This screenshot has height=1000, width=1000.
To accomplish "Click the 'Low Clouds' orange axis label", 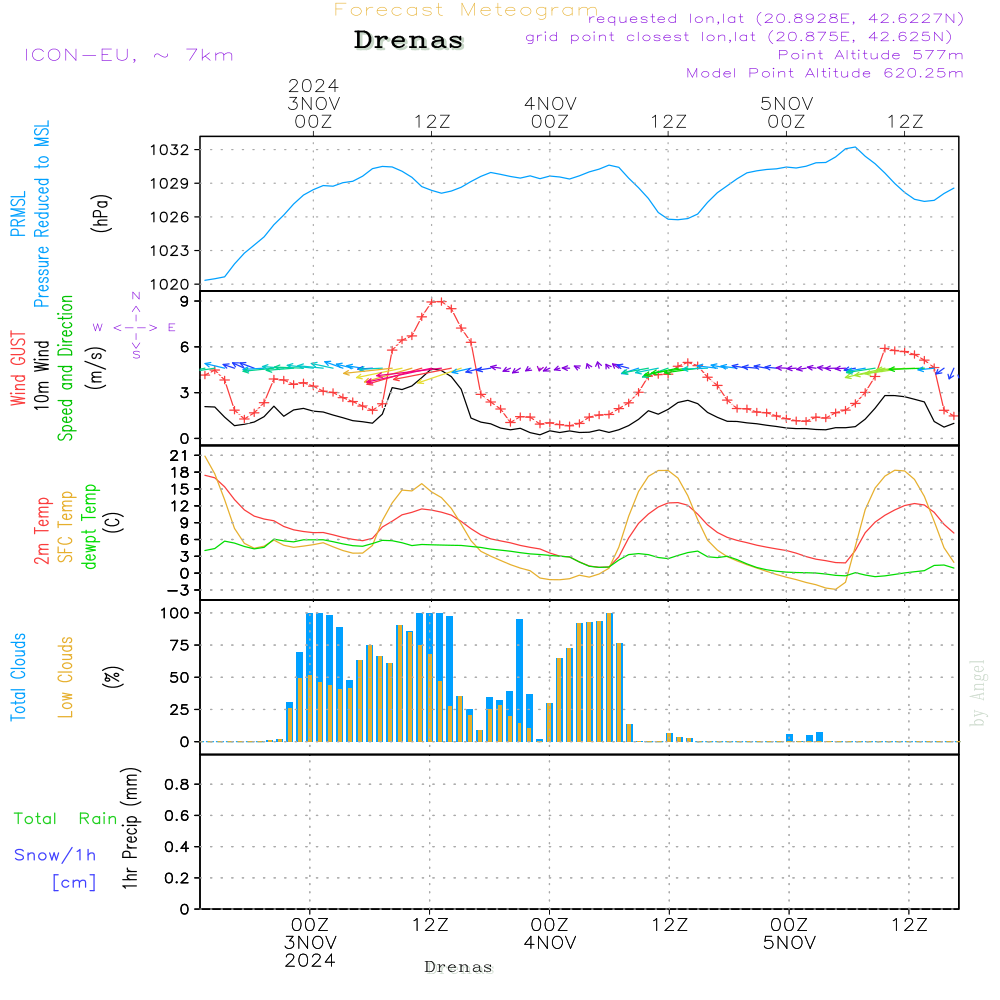I will pos(66,677).
